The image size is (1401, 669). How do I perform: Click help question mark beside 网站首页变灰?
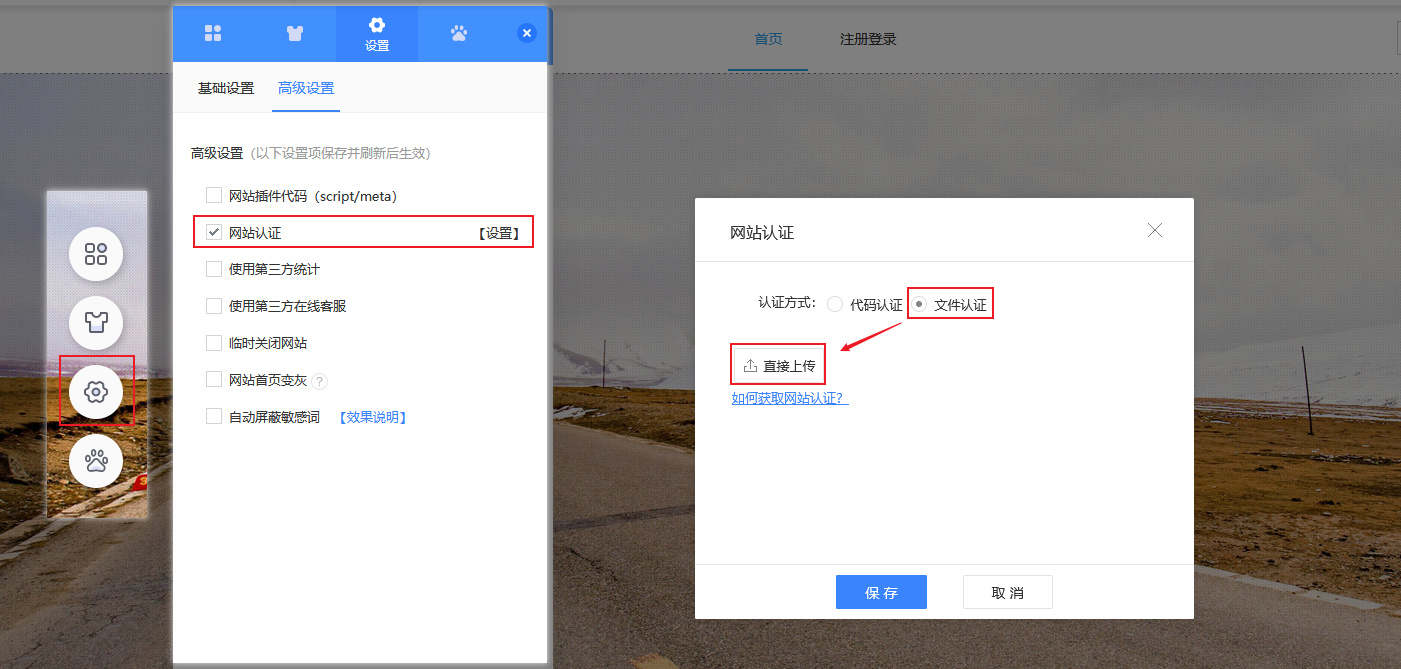pos(320,381)
